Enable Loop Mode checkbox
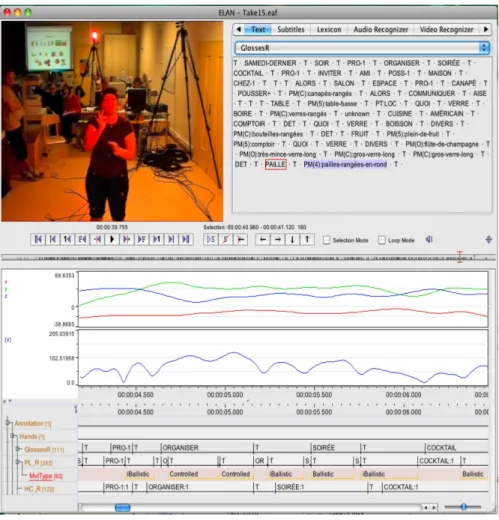The image size is (499, 520). click(382, 240)
